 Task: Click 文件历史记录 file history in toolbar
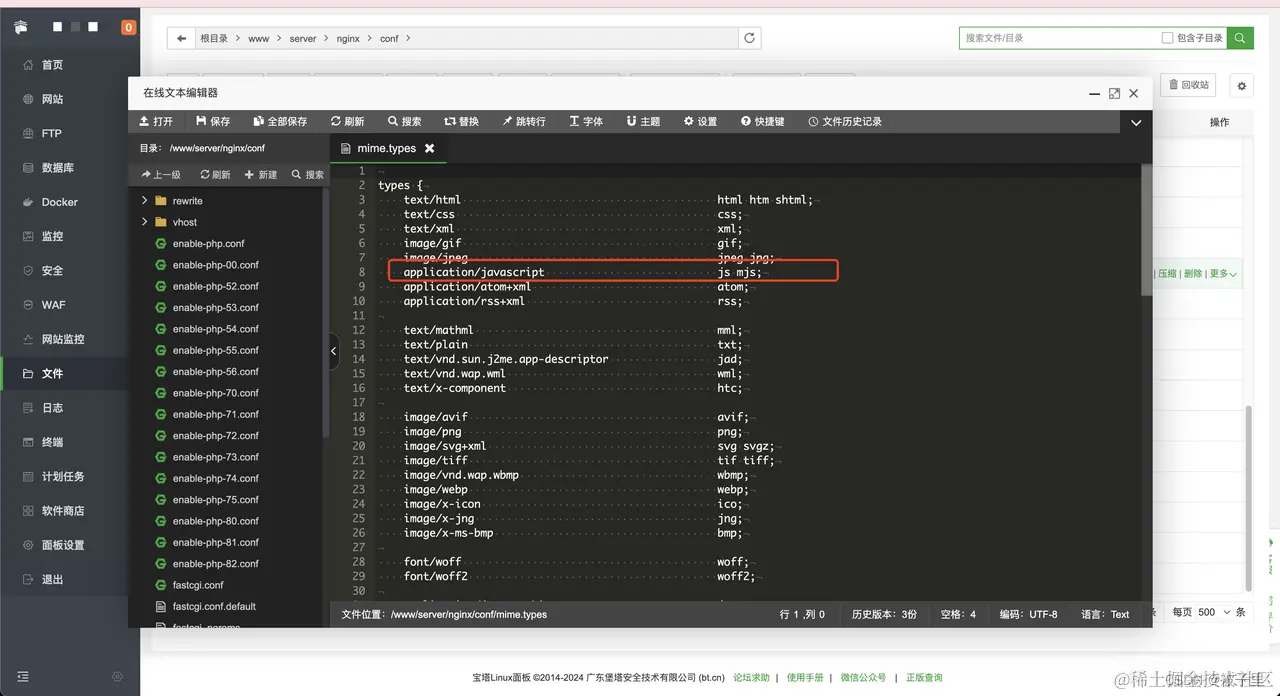click(846, 121)
